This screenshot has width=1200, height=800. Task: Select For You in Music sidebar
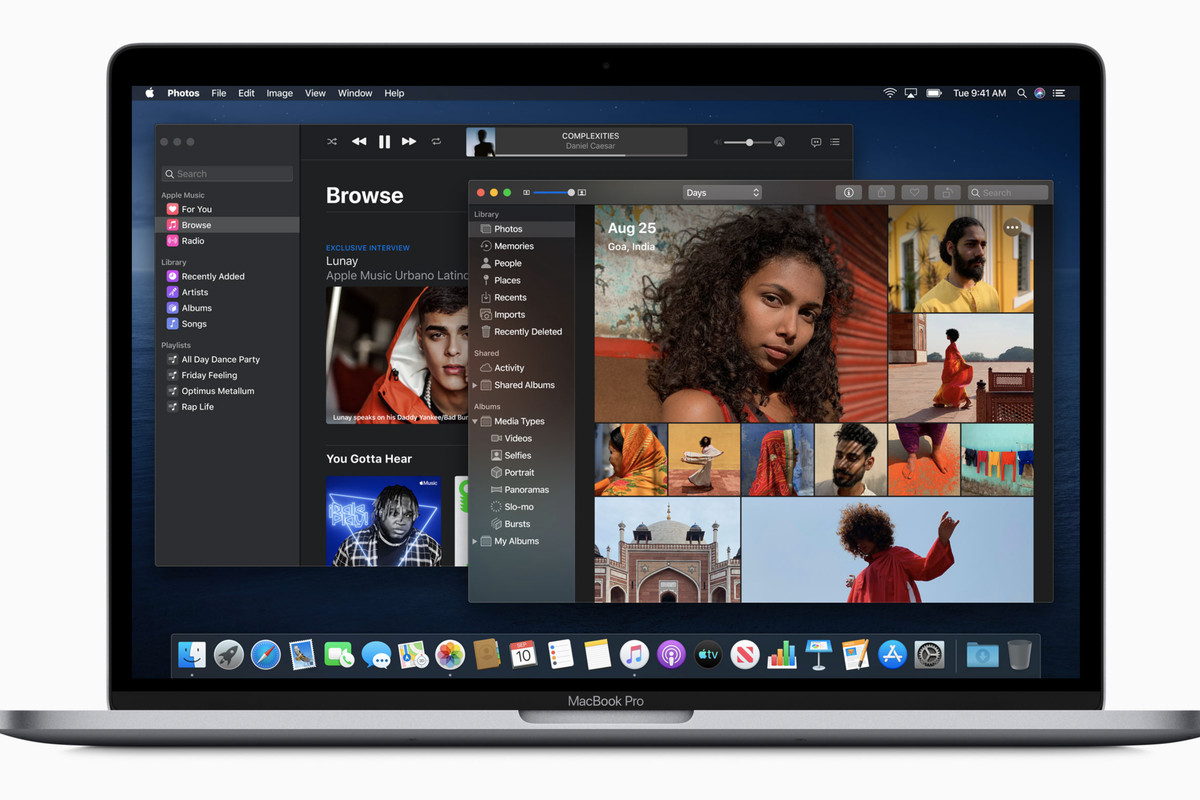click(196, 209)
